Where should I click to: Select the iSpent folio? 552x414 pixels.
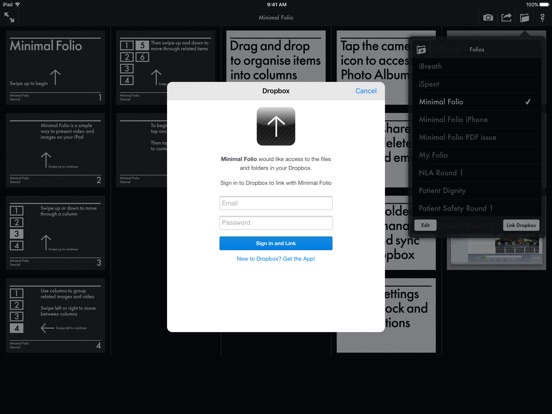(x=477, y=84)
